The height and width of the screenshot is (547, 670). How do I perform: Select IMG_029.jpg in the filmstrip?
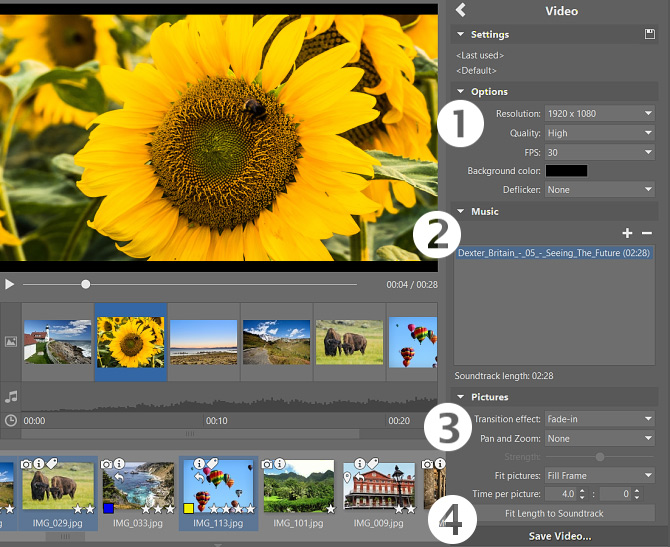point(58,494)
